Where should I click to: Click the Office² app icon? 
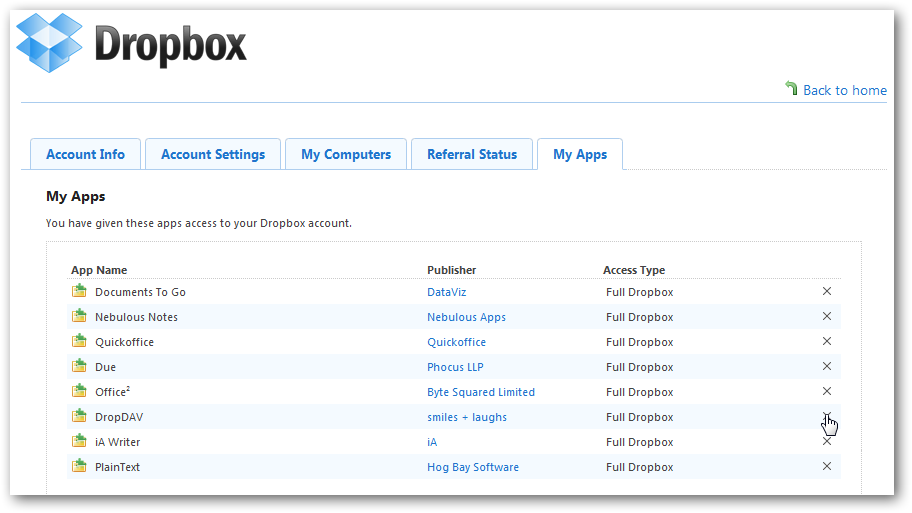click(79, 391)
